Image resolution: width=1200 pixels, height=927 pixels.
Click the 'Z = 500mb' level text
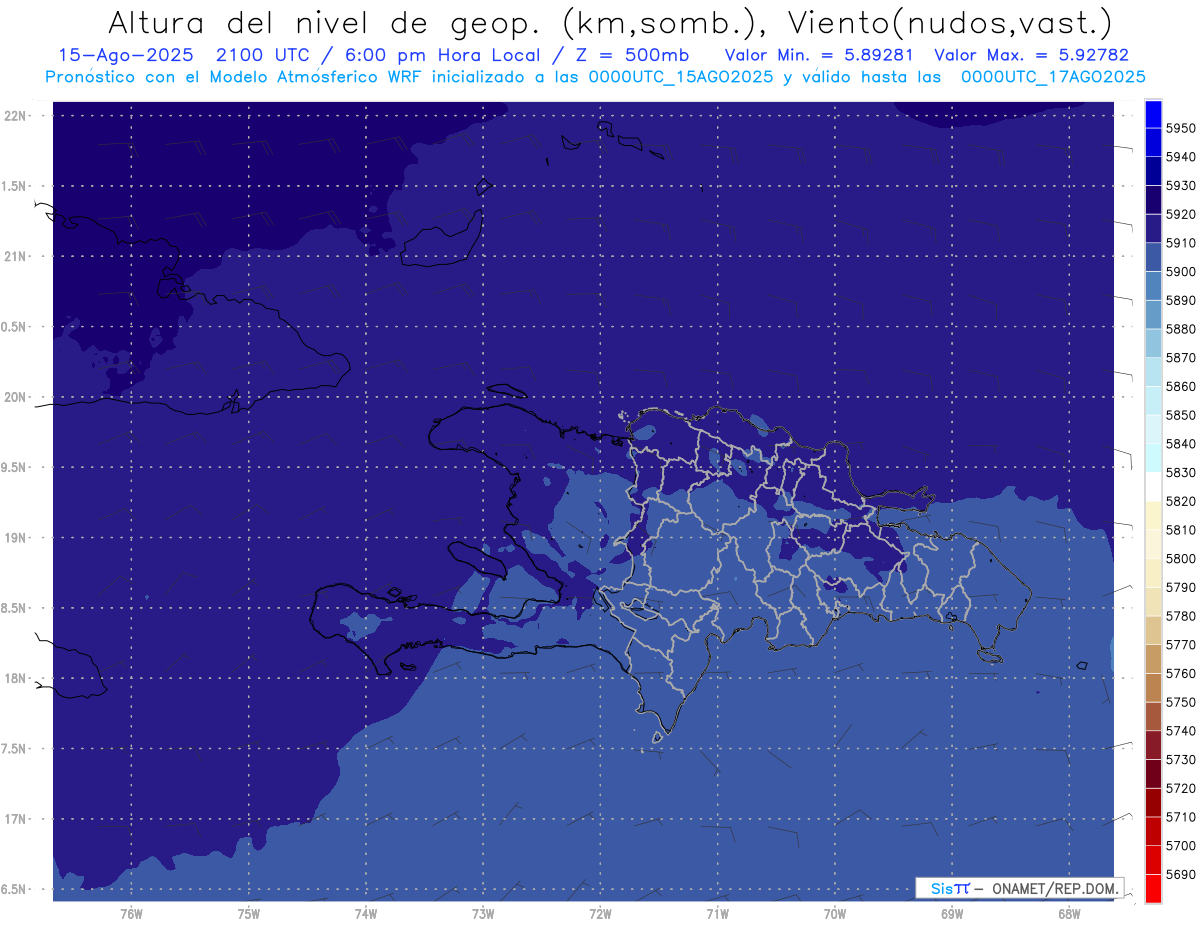pos(633,56)
